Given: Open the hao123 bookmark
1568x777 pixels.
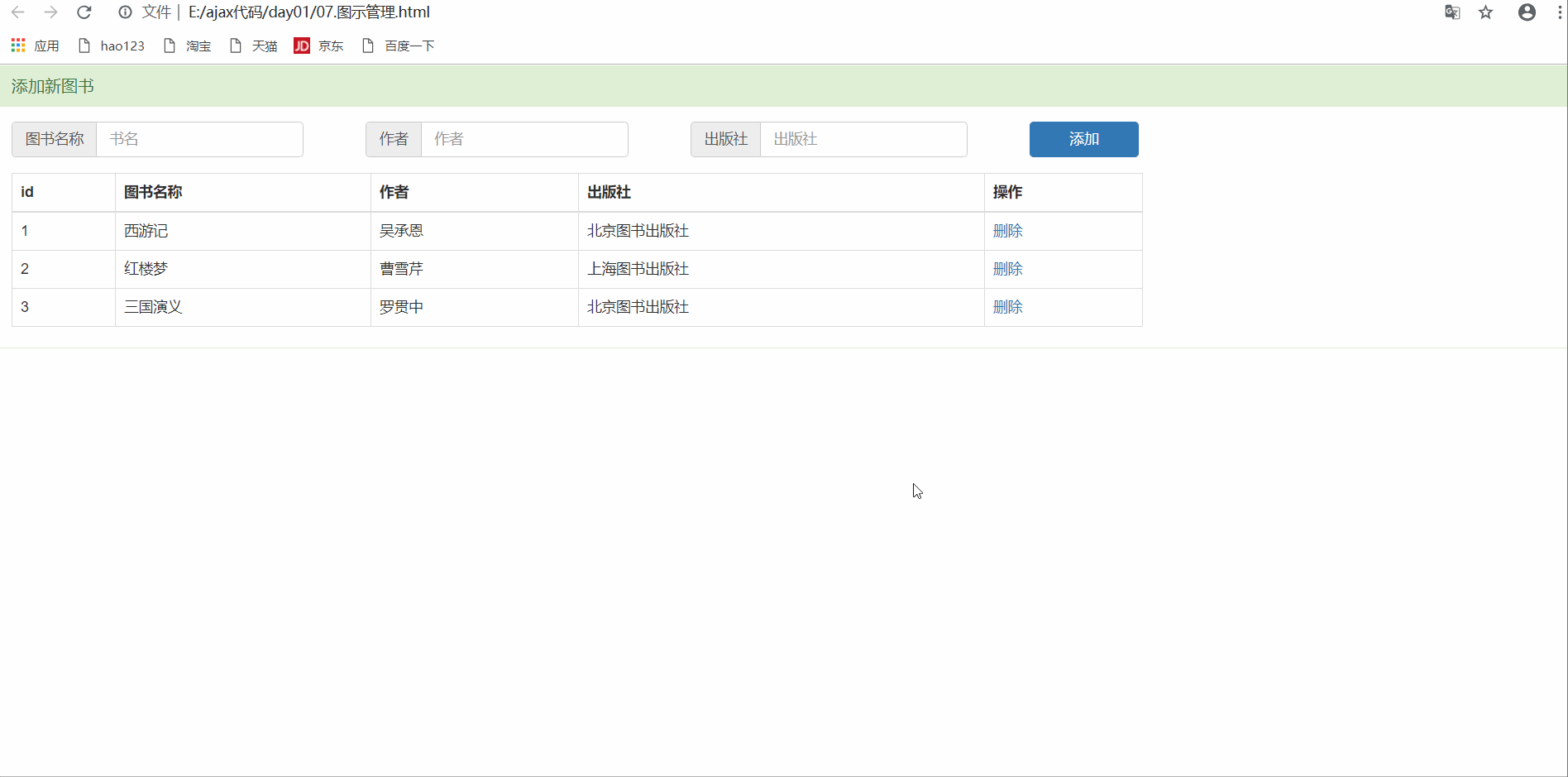Looking at the screenshot, I should coord(111,46).
